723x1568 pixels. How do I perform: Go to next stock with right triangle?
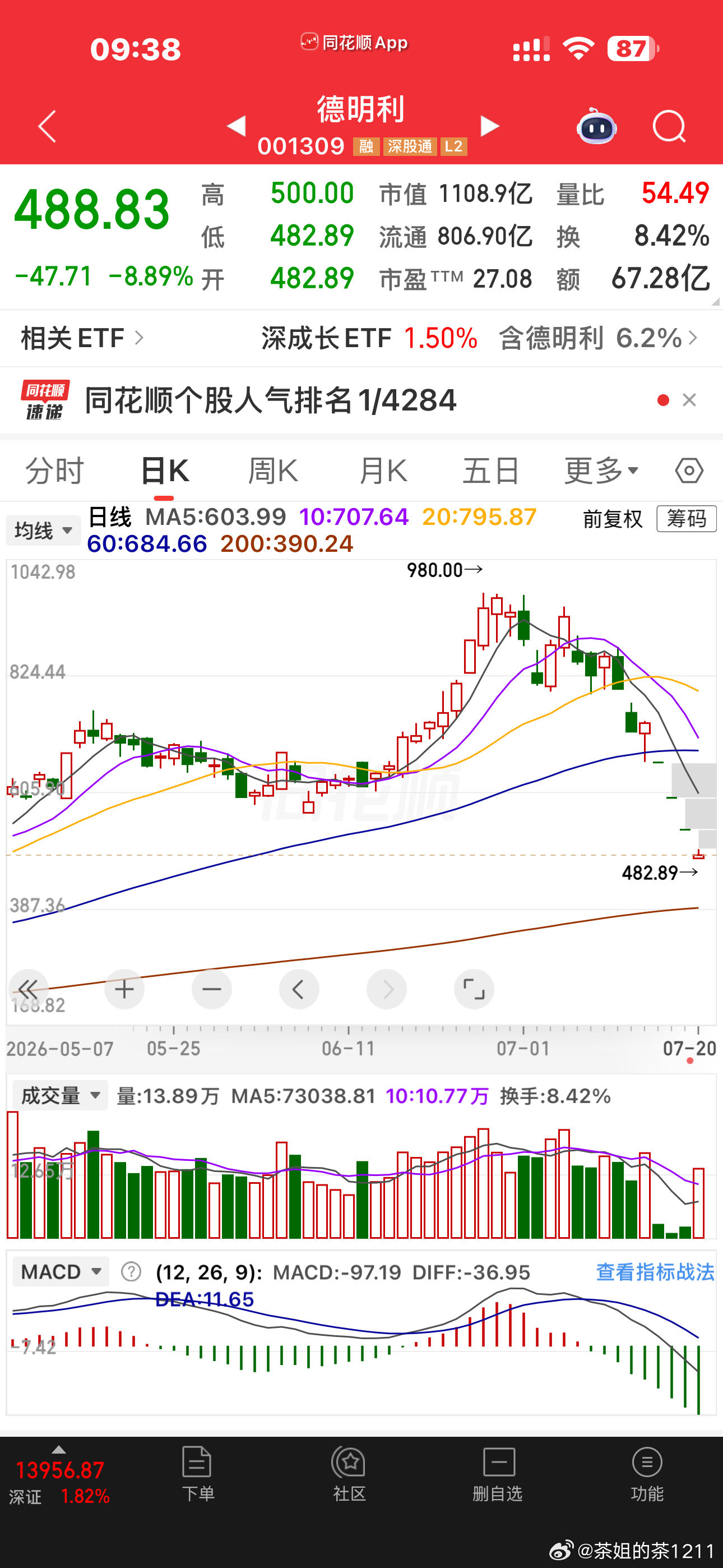click(x=489, y=126)
